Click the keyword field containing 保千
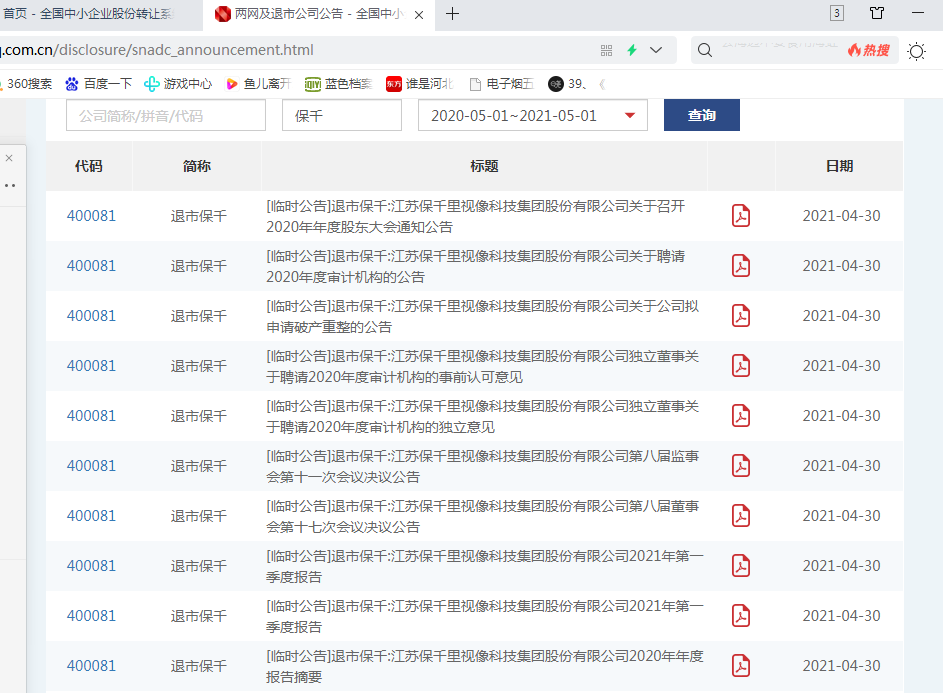The image size is (943, 693). [342, 115]
